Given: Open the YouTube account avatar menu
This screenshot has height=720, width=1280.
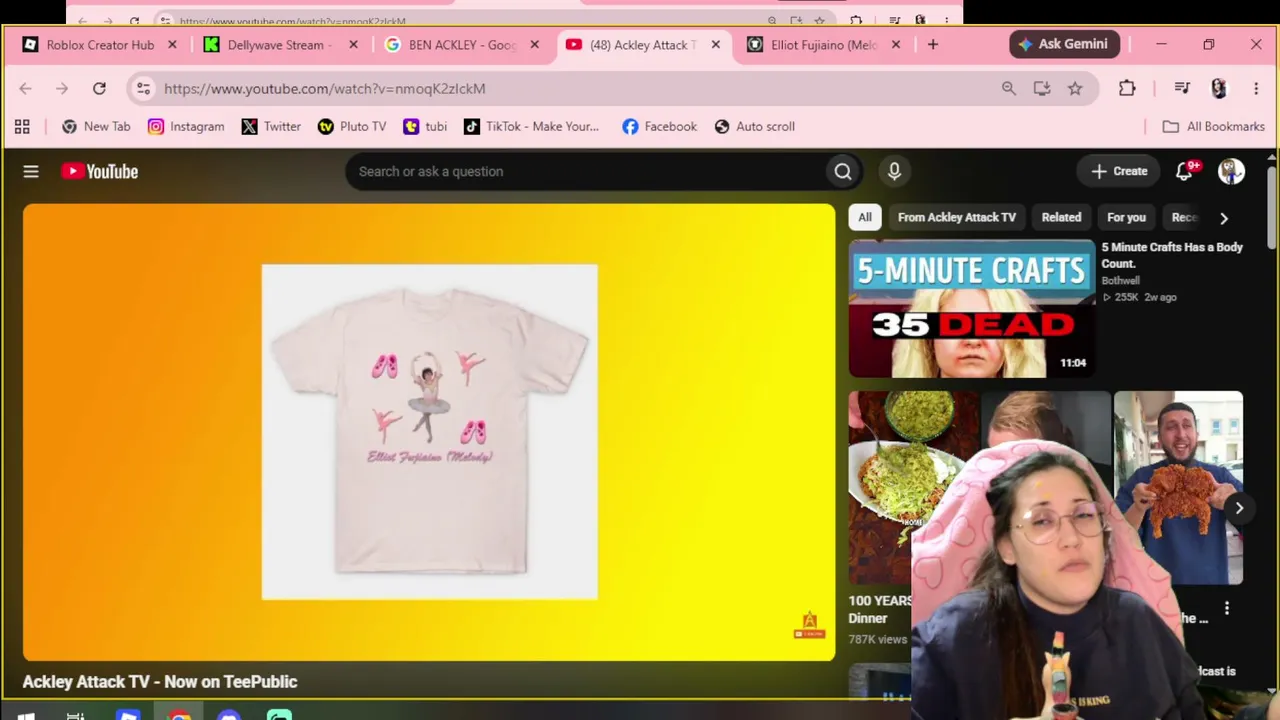Looking at the screenshot, I should coord(1231,172).
